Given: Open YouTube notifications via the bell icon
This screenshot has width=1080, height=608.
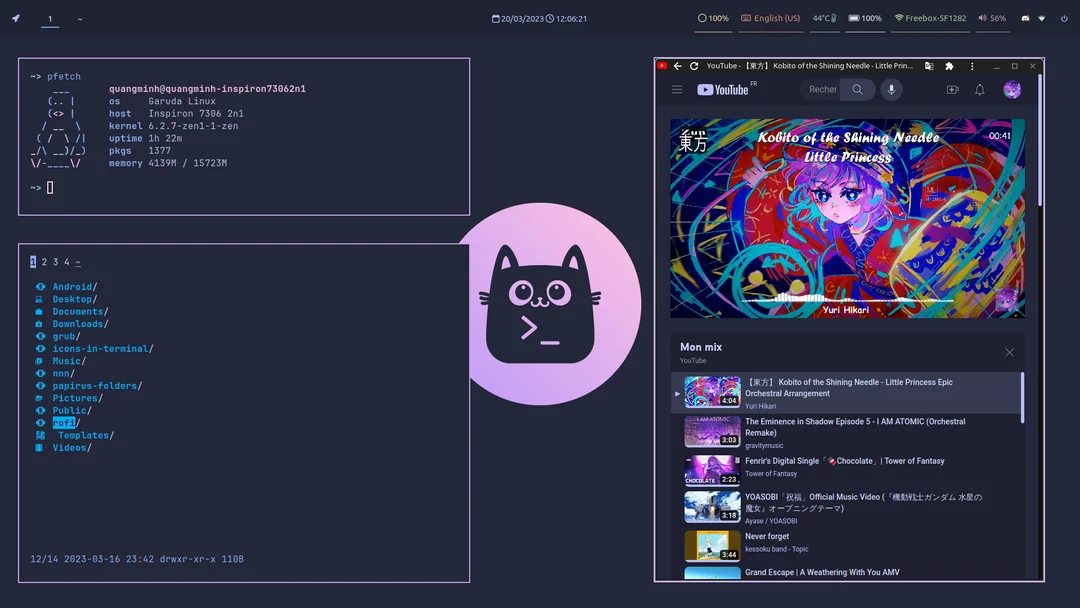Looking at the screenshot, I should [980, 89].
